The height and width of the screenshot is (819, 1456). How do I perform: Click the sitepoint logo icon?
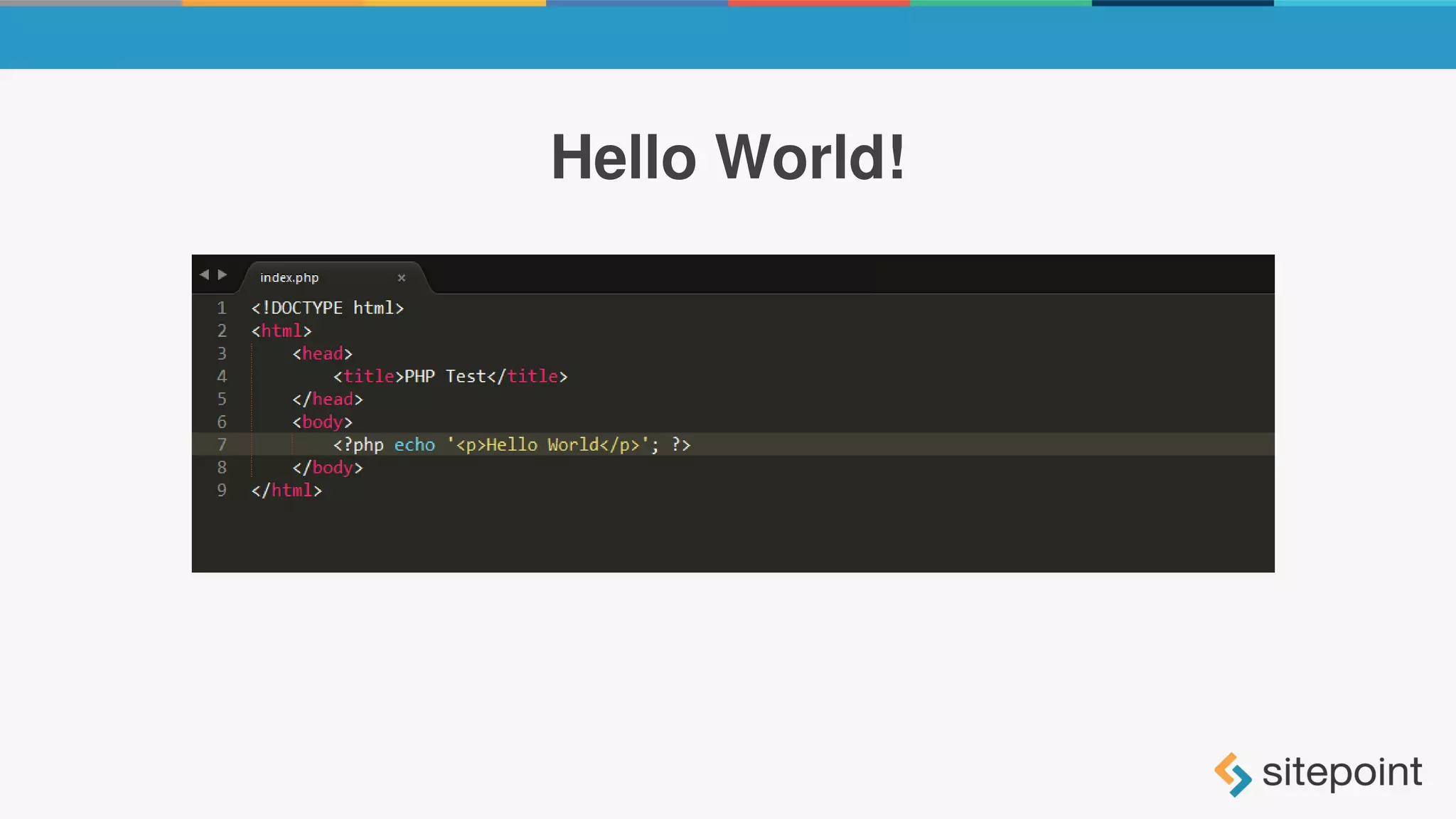click(x=1233, y=774)
